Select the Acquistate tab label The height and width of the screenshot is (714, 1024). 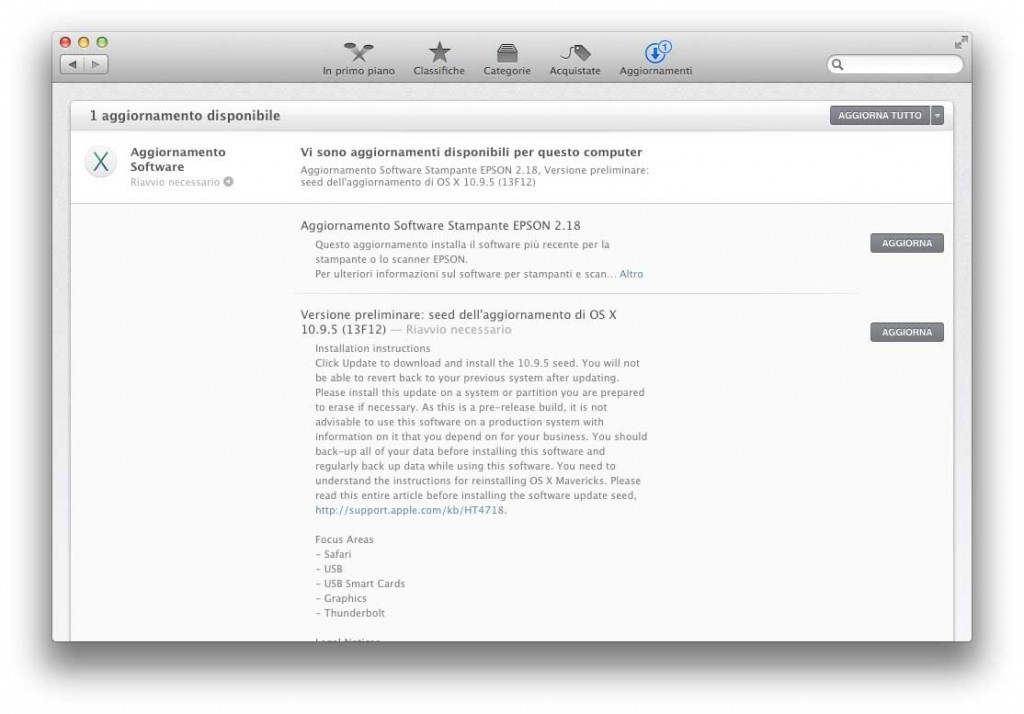click(575, 71)
